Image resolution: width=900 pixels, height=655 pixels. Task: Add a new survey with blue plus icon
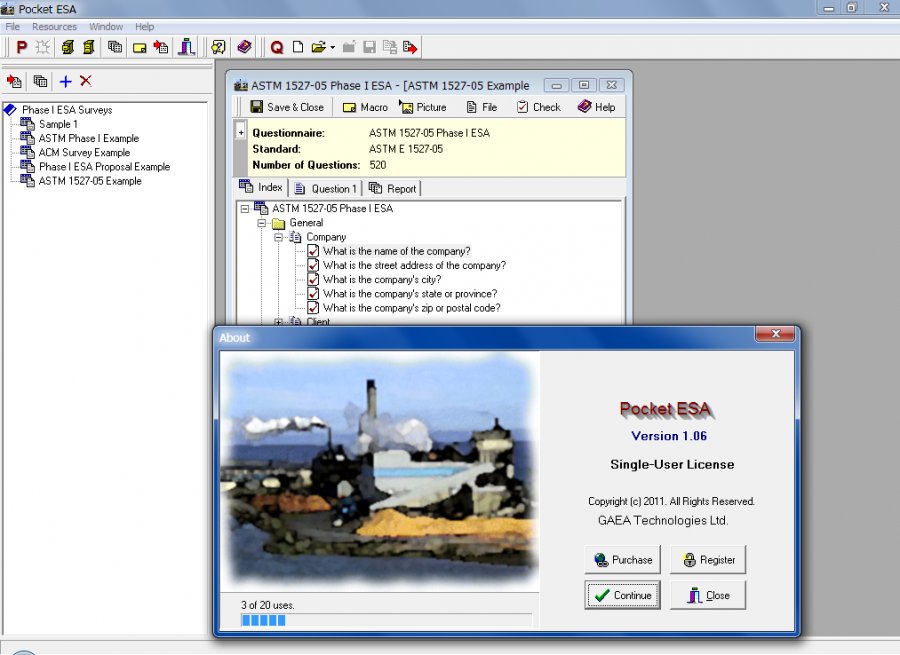[x=65, y=81]
